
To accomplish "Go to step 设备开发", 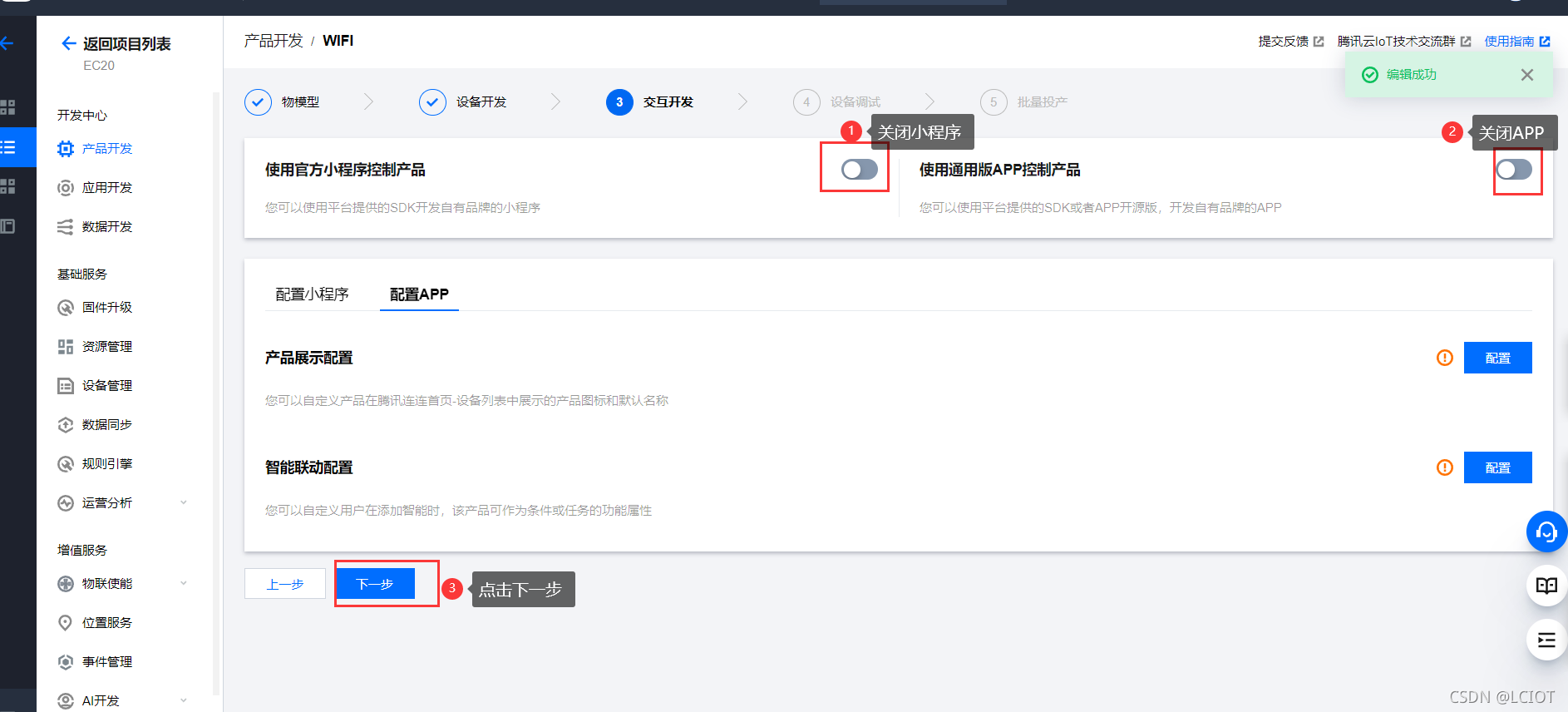I will [x=462, y=102].
